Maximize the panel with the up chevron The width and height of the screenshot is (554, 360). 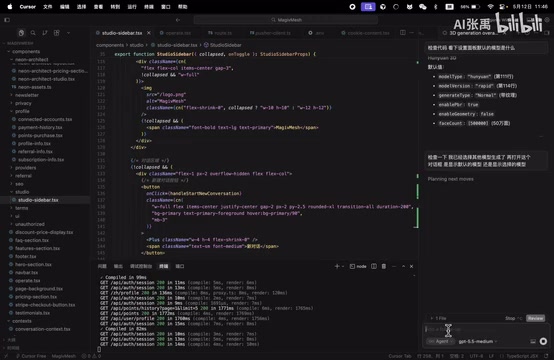tap(403, 266)
